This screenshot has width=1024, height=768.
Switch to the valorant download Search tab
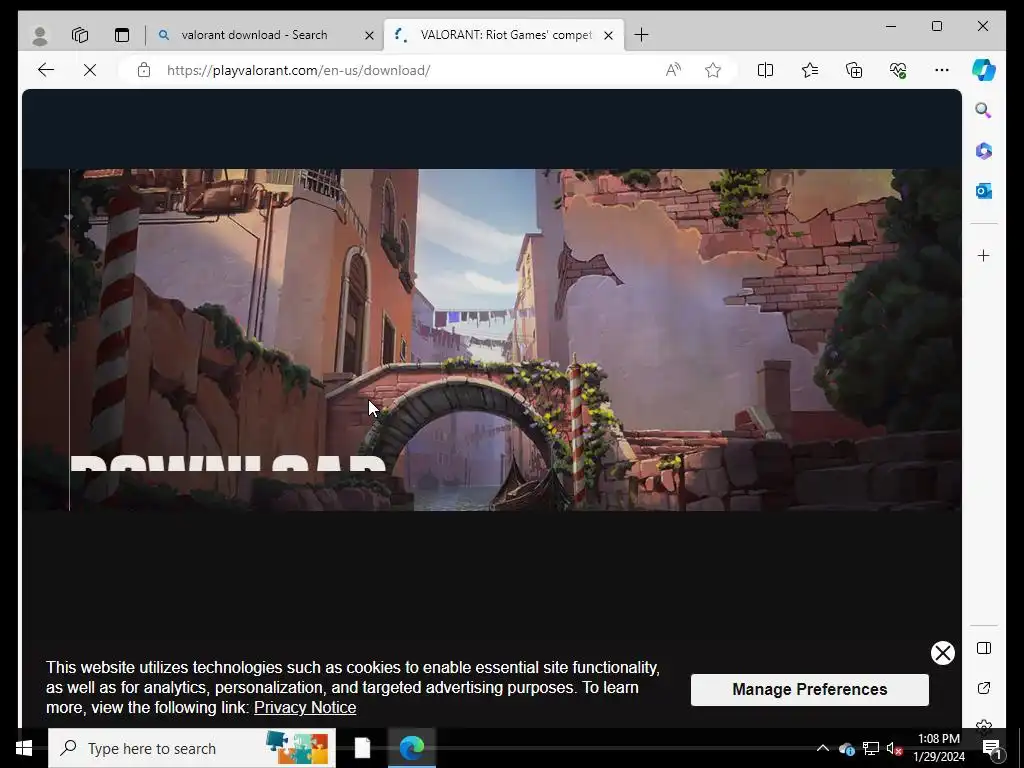(x=254, y=35)
